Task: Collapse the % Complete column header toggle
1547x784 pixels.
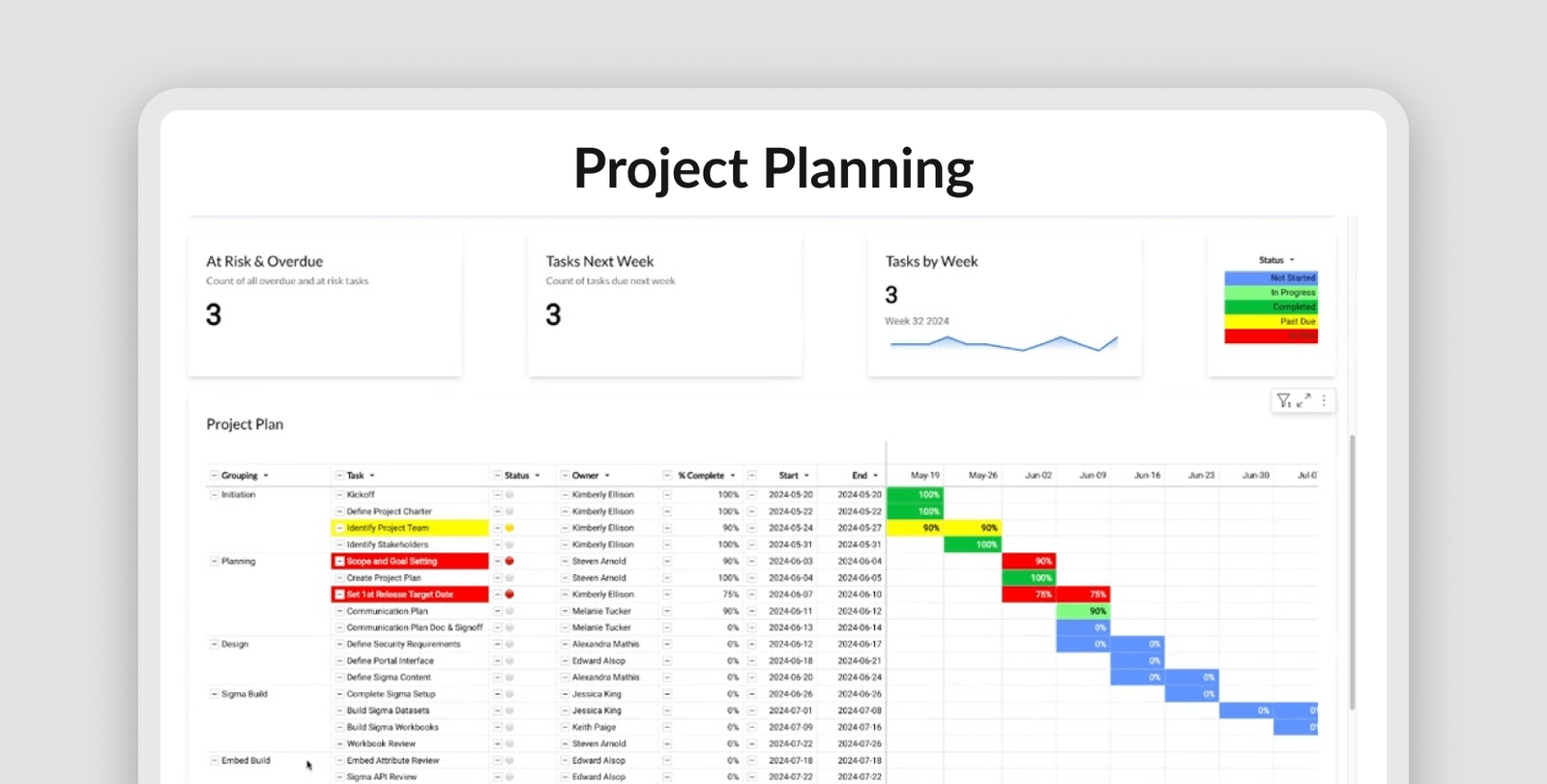Action: (667, 476)
